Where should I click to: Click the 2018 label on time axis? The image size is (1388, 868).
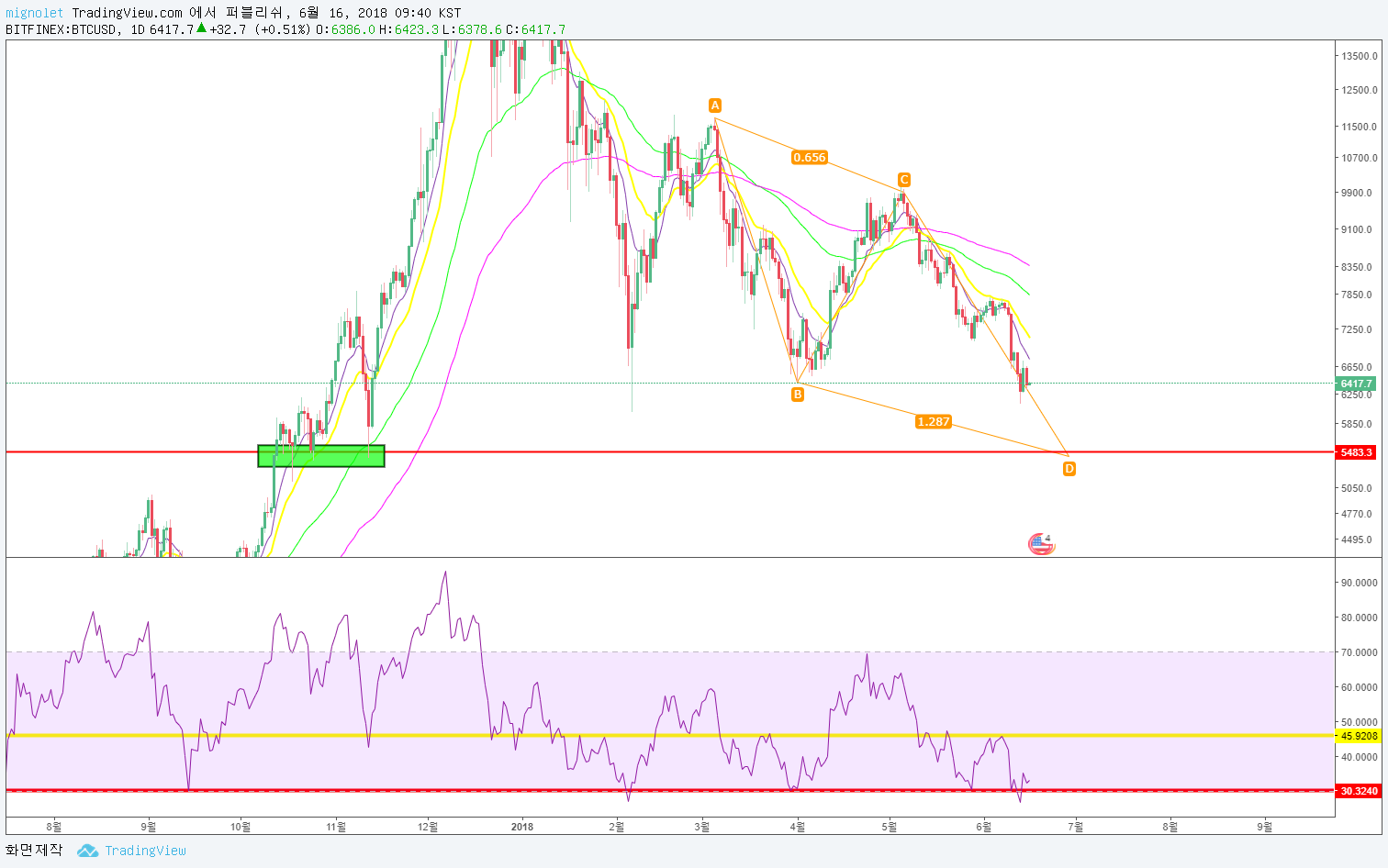521,827
